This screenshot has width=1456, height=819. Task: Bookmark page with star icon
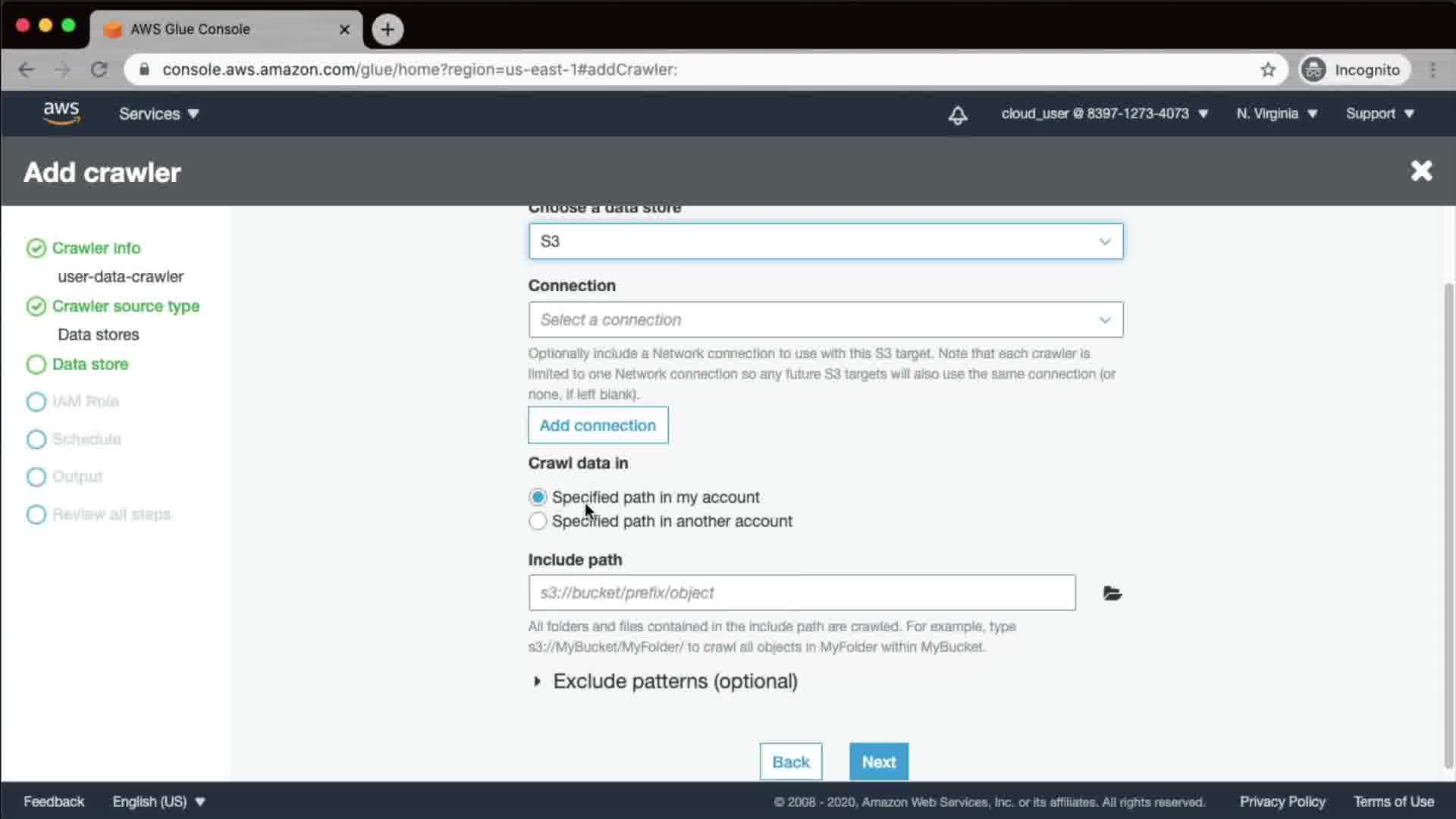[x=1268, y=70]
